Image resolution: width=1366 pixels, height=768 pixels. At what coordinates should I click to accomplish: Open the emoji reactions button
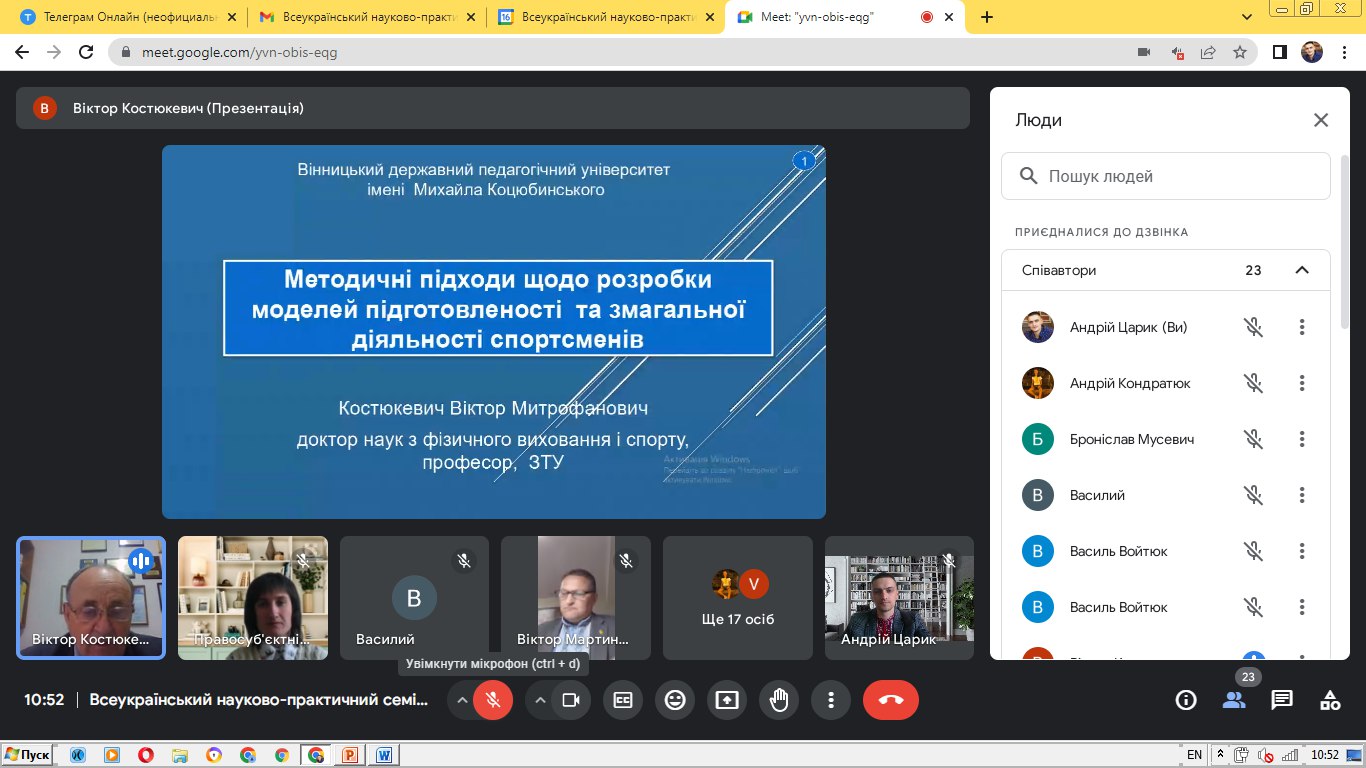click(675, 700)
